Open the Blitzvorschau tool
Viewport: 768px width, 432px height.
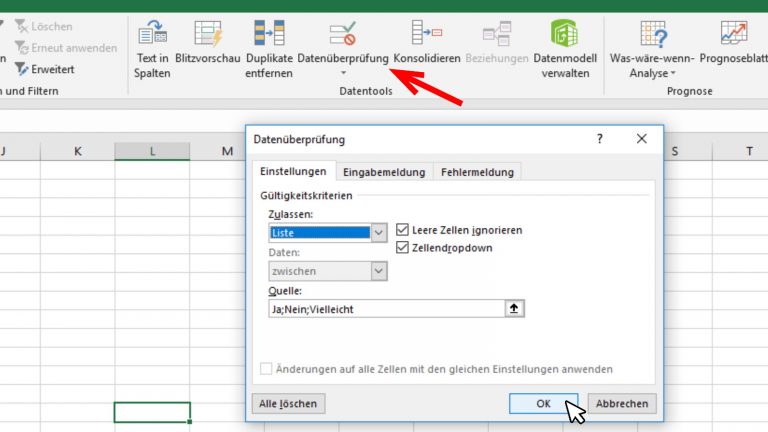pos(207,36)
